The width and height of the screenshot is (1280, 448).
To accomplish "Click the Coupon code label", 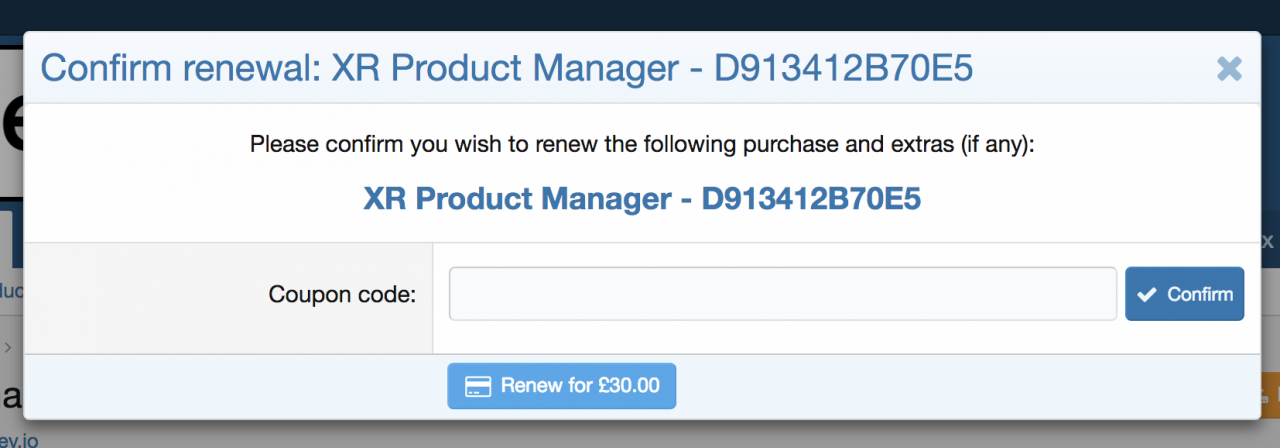I will [342, 295].
